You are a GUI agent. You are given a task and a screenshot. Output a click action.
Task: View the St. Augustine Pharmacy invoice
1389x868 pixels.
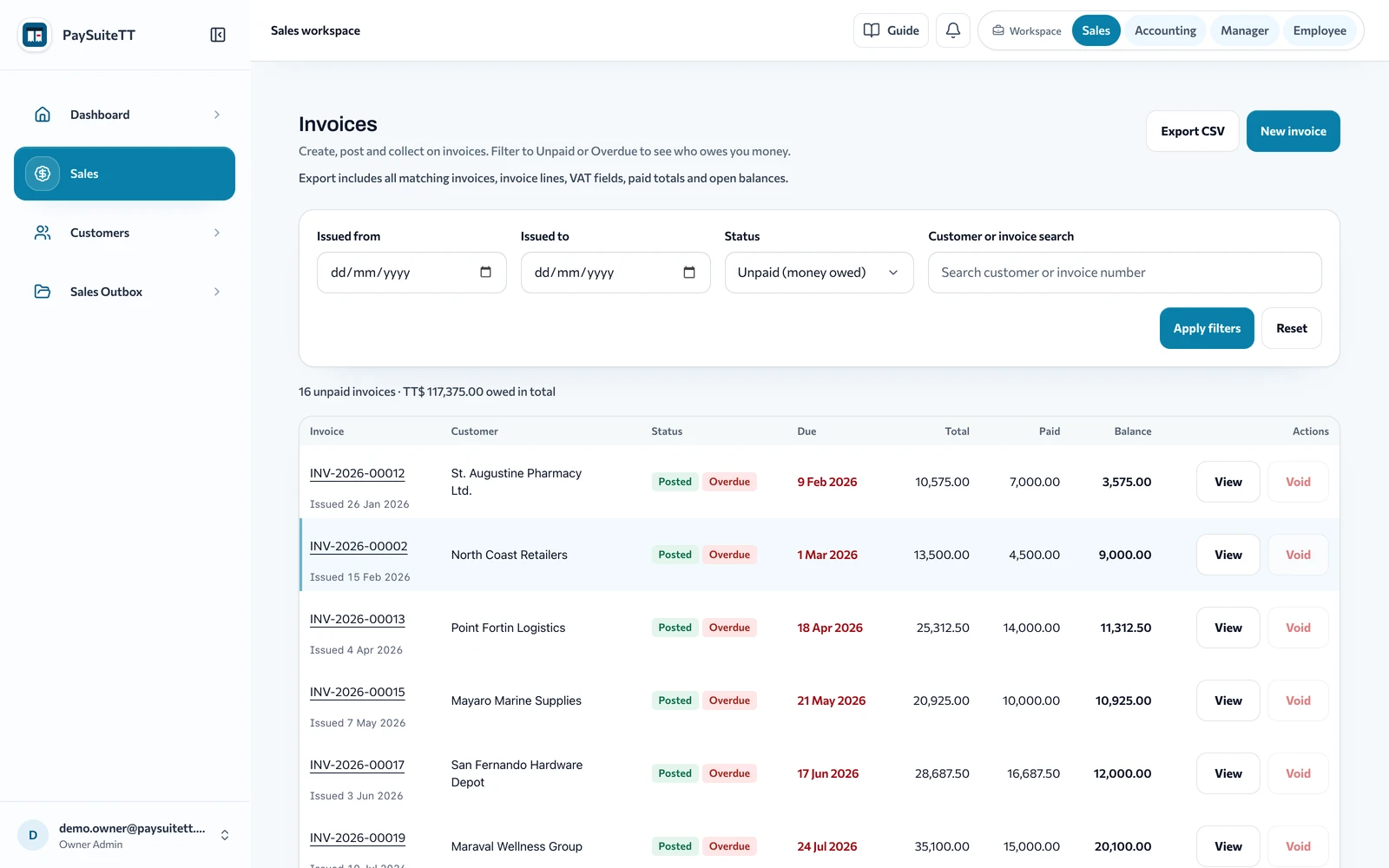(x=1228, y=482)
